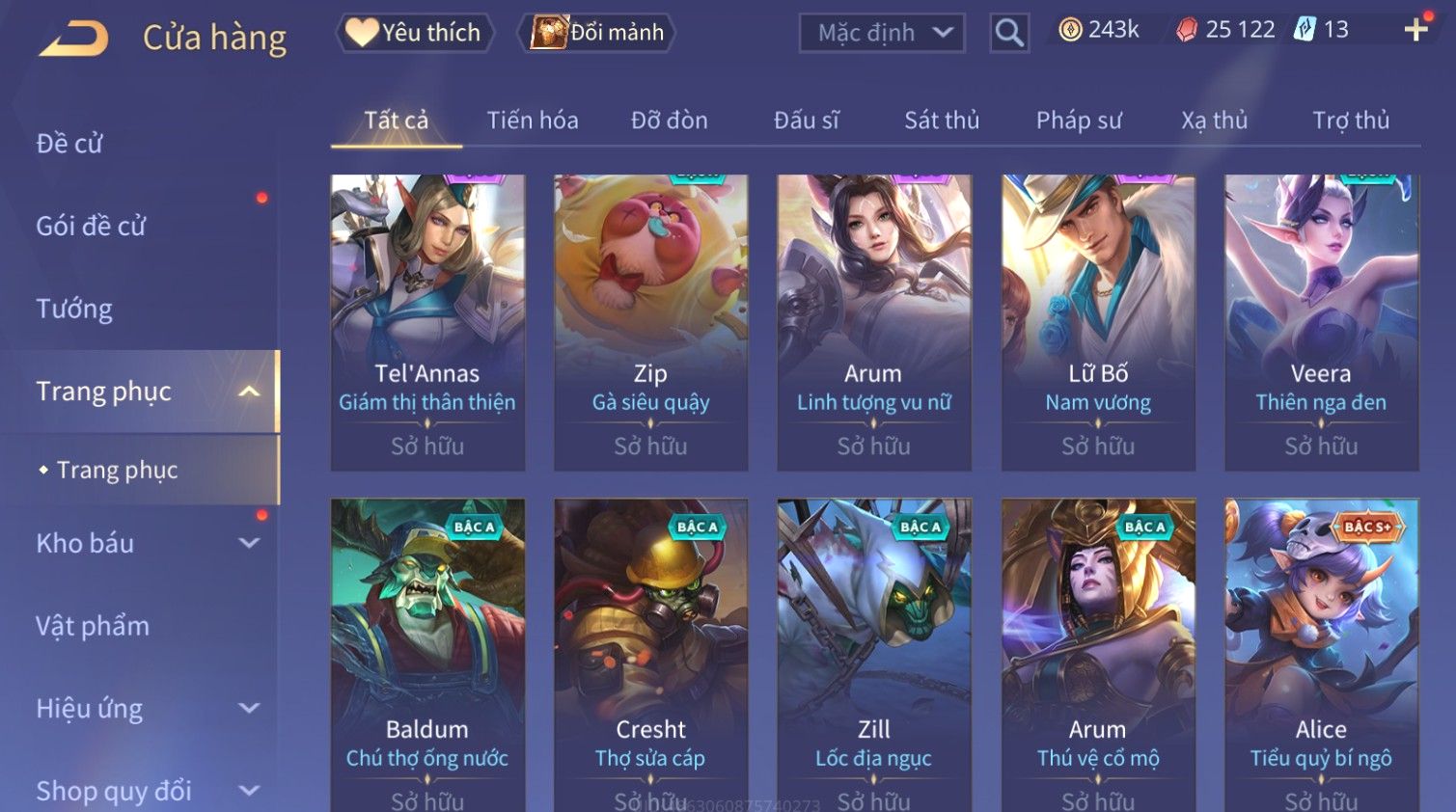The height and width of the screenshot is (812, 1456).
Task: Expand the Hiệu ứng sidebar section
Action: click(249, 708)
